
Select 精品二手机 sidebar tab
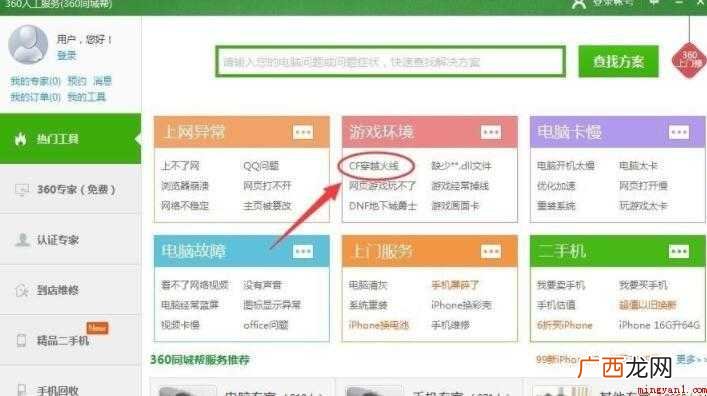click(70, 341)
